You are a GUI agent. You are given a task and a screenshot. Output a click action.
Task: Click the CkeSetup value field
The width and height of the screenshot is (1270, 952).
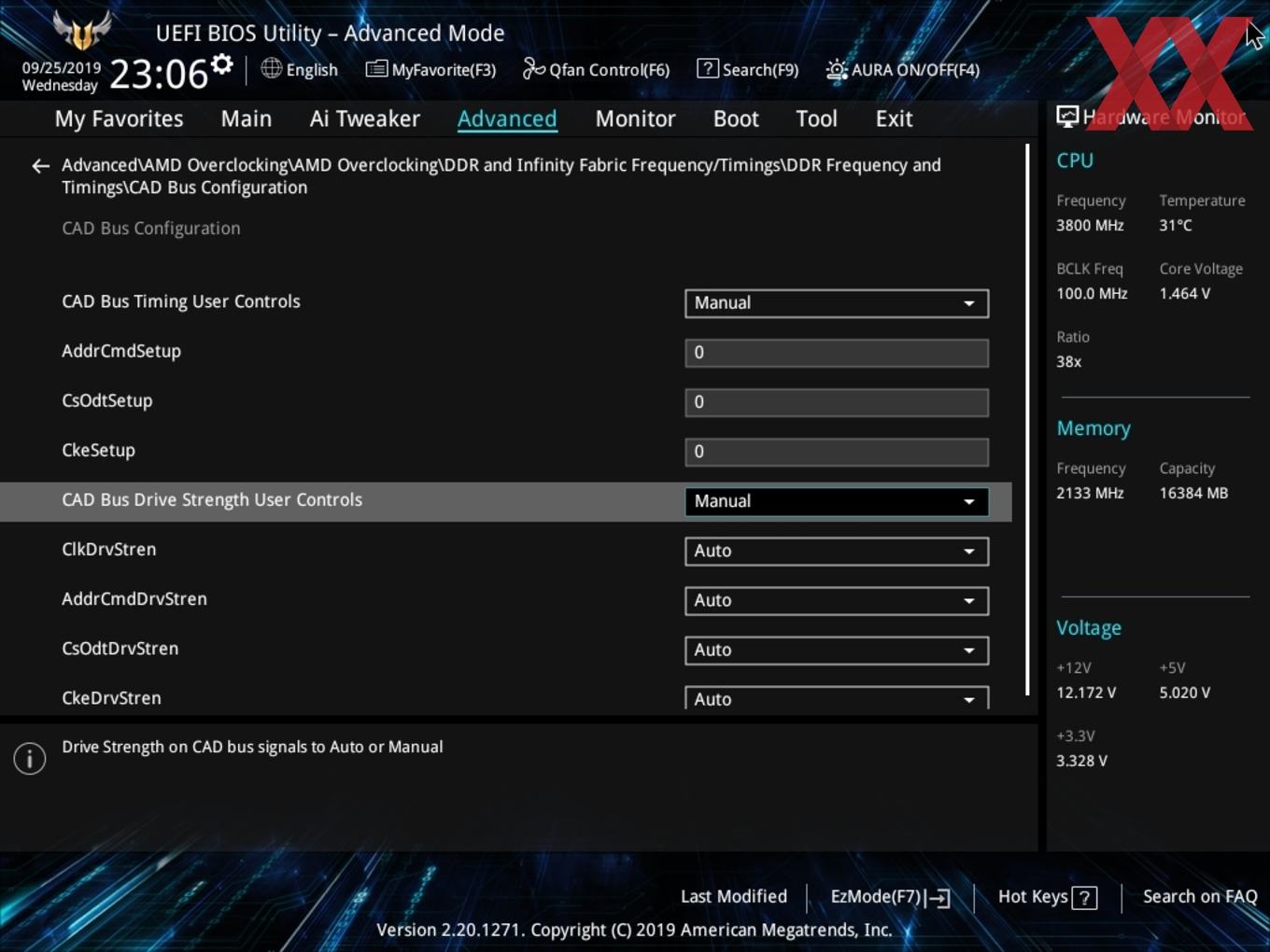coord(837,452)
